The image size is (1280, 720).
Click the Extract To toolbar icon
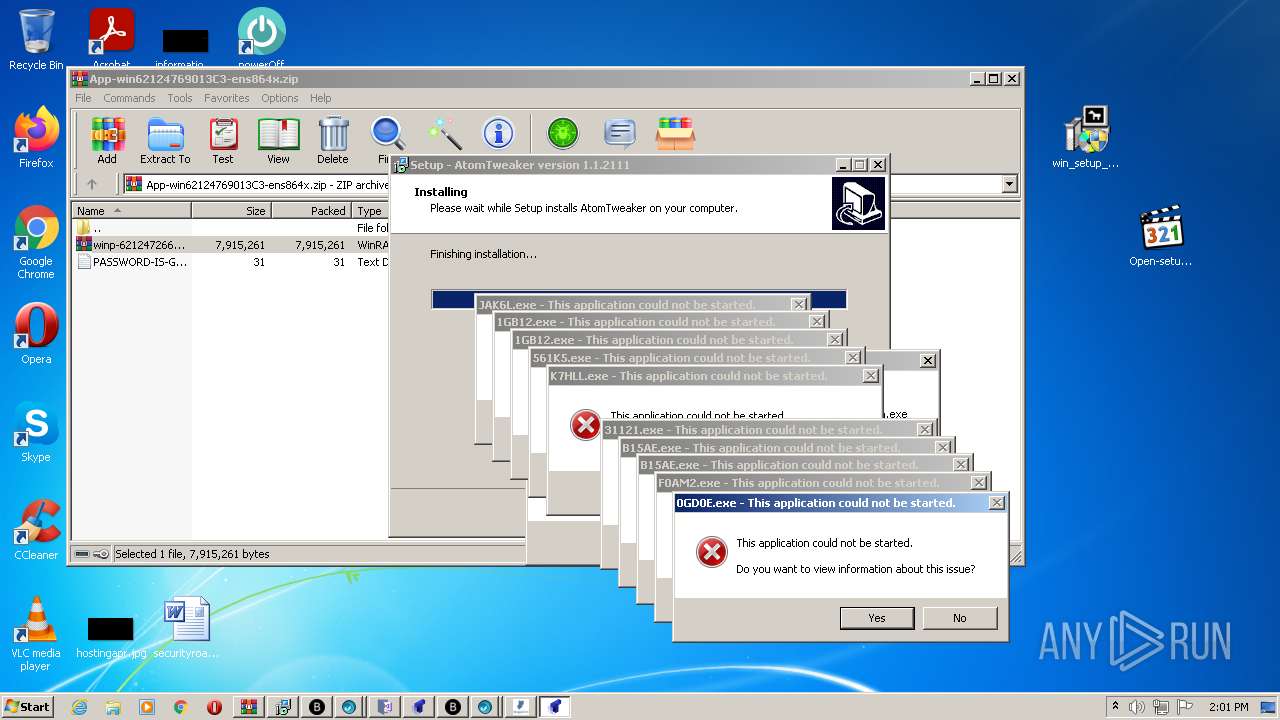point(165,141)
